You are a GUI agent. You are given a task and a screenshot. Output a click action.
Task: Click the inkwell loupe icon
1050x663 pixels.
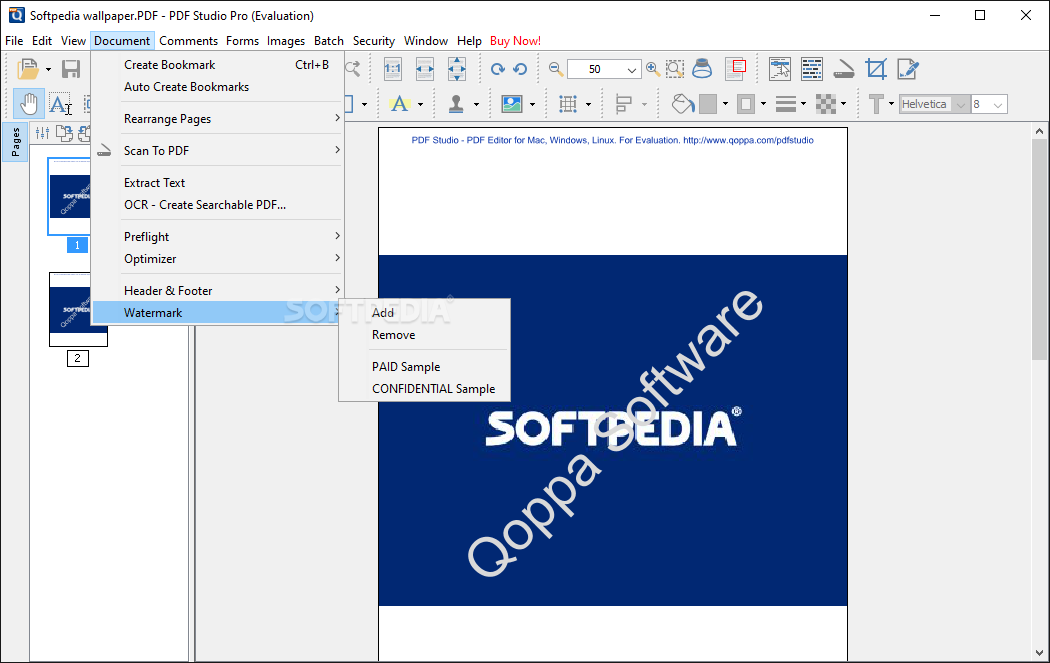702,68
